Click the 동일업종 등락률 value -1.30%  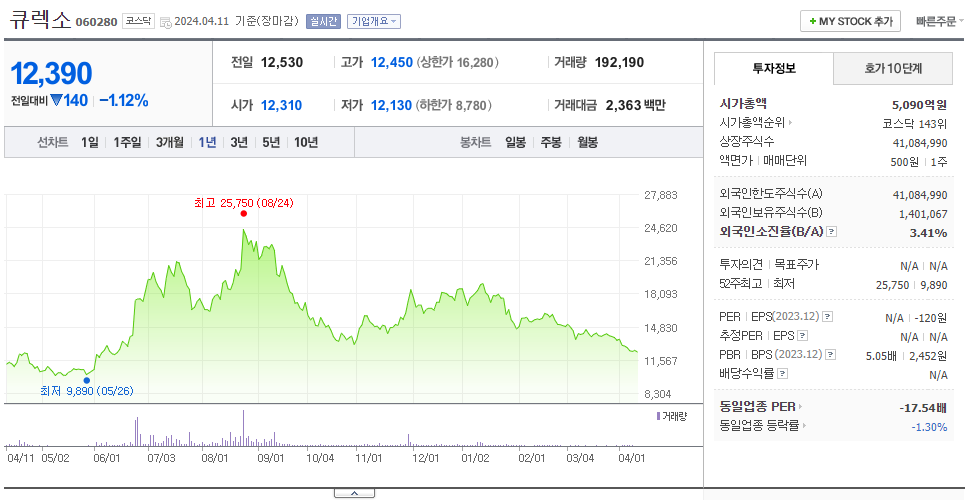point(929,427)
